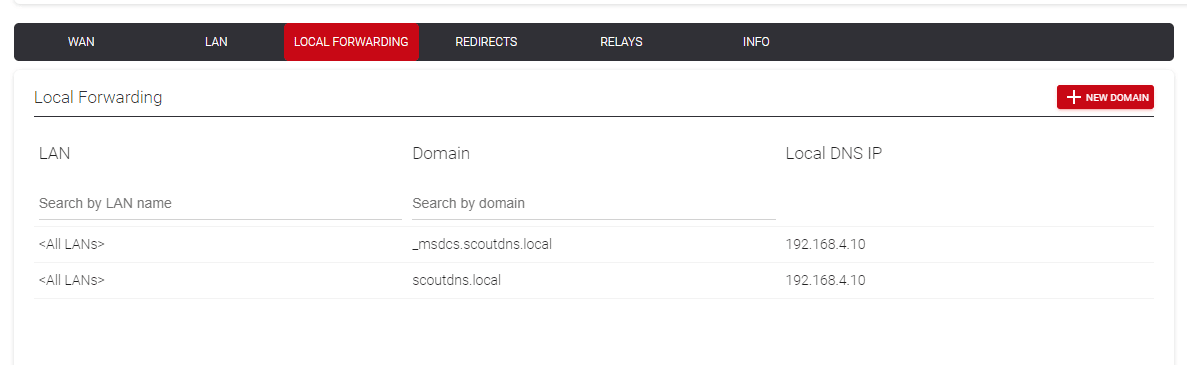Click the 192.168.4.10 IP for scoutdns.local row
The height and width of the screenshot is (365, 1187).
coord(825,280)
